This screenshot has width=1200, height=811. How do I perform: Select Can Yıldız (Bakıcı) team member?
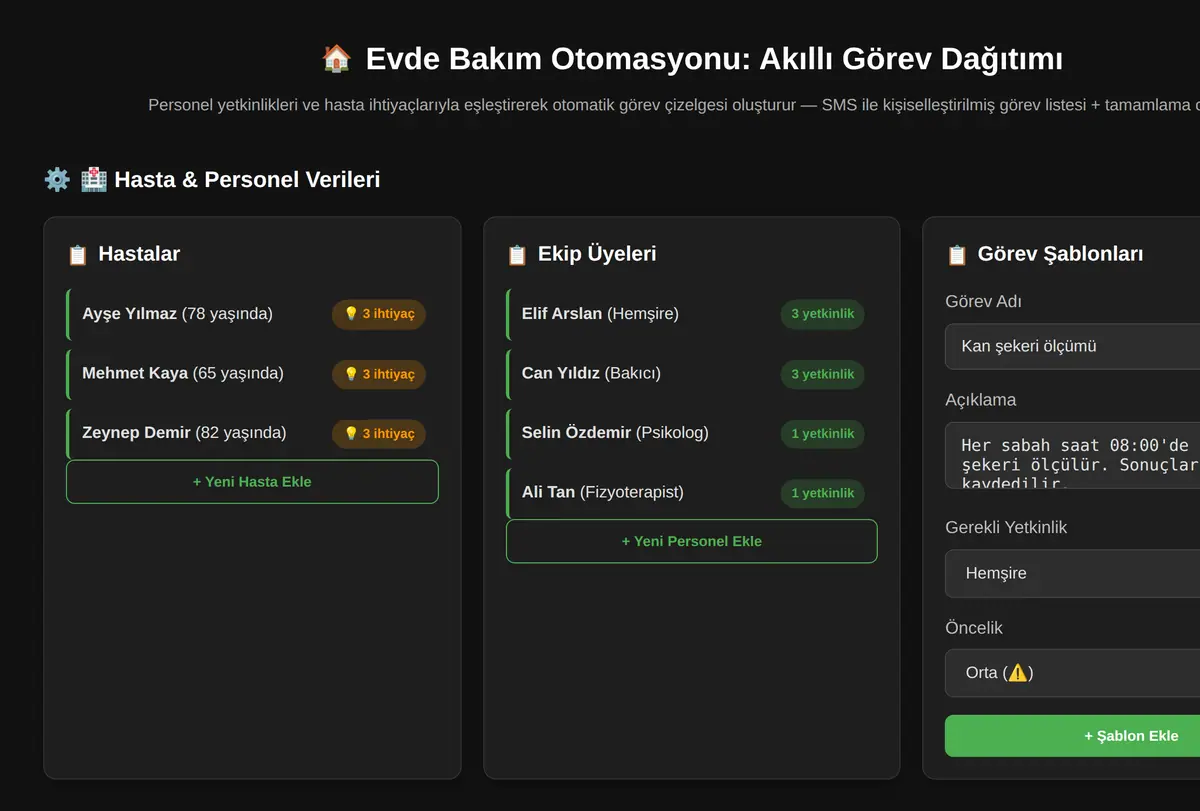692,374
